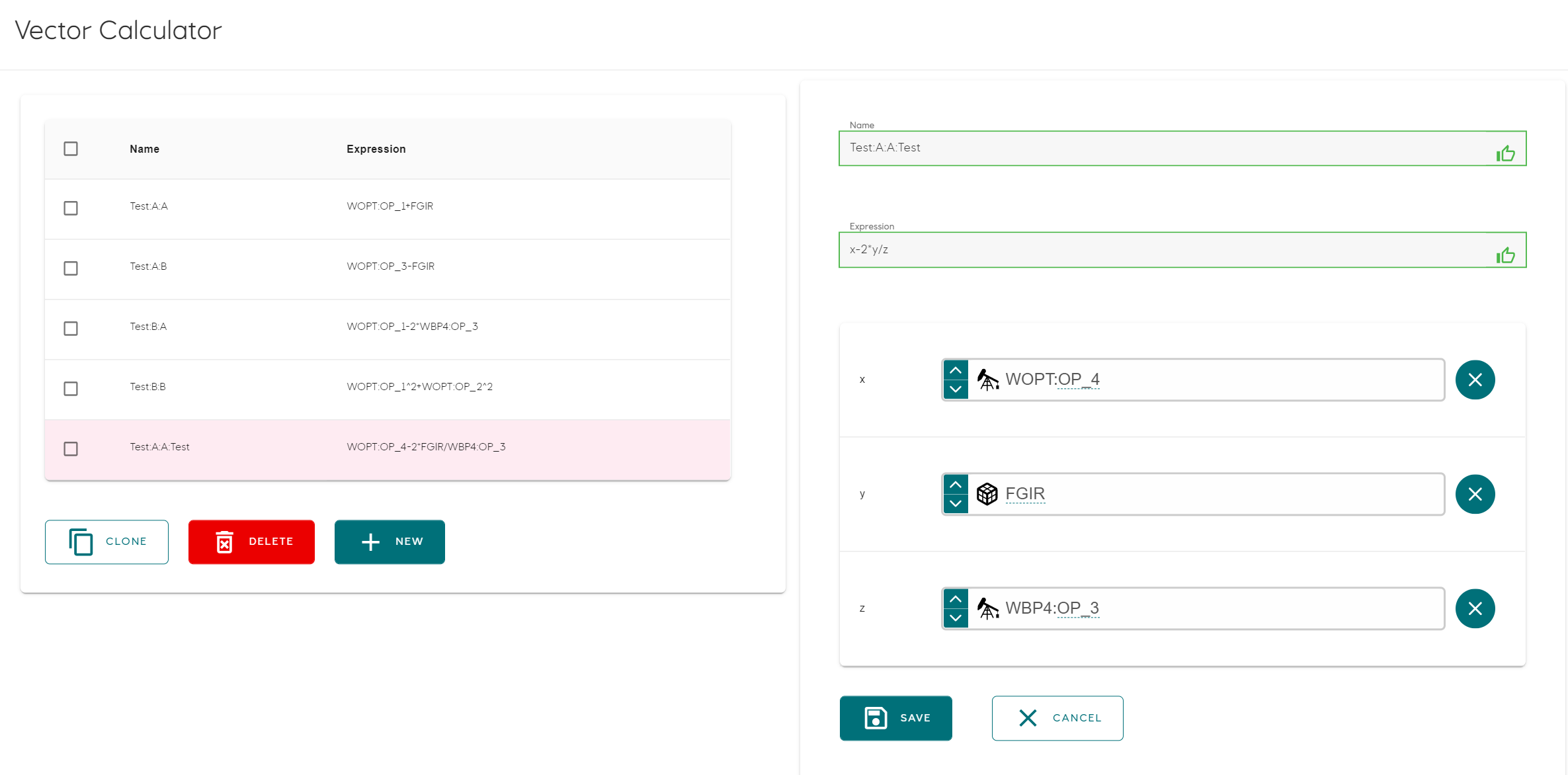Click the floppy disk icon on the Save button
This screenshot has width=1568, height=775.
876,718
